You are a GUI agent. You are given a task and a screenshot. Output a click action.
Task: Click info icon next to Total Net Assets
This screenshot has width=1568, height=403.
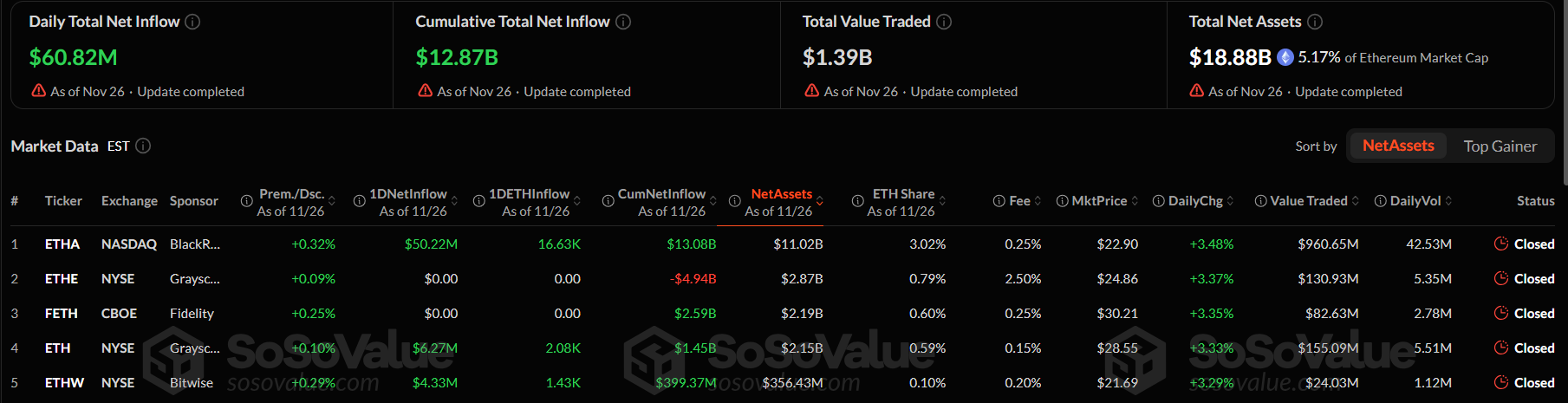click(1315, 22)
